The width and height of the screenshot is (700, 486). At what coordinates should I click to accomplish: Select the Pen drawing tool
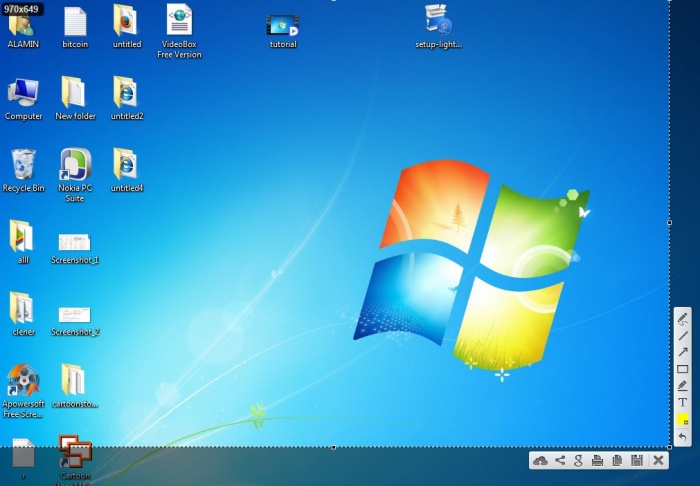[x=682, y=319]
